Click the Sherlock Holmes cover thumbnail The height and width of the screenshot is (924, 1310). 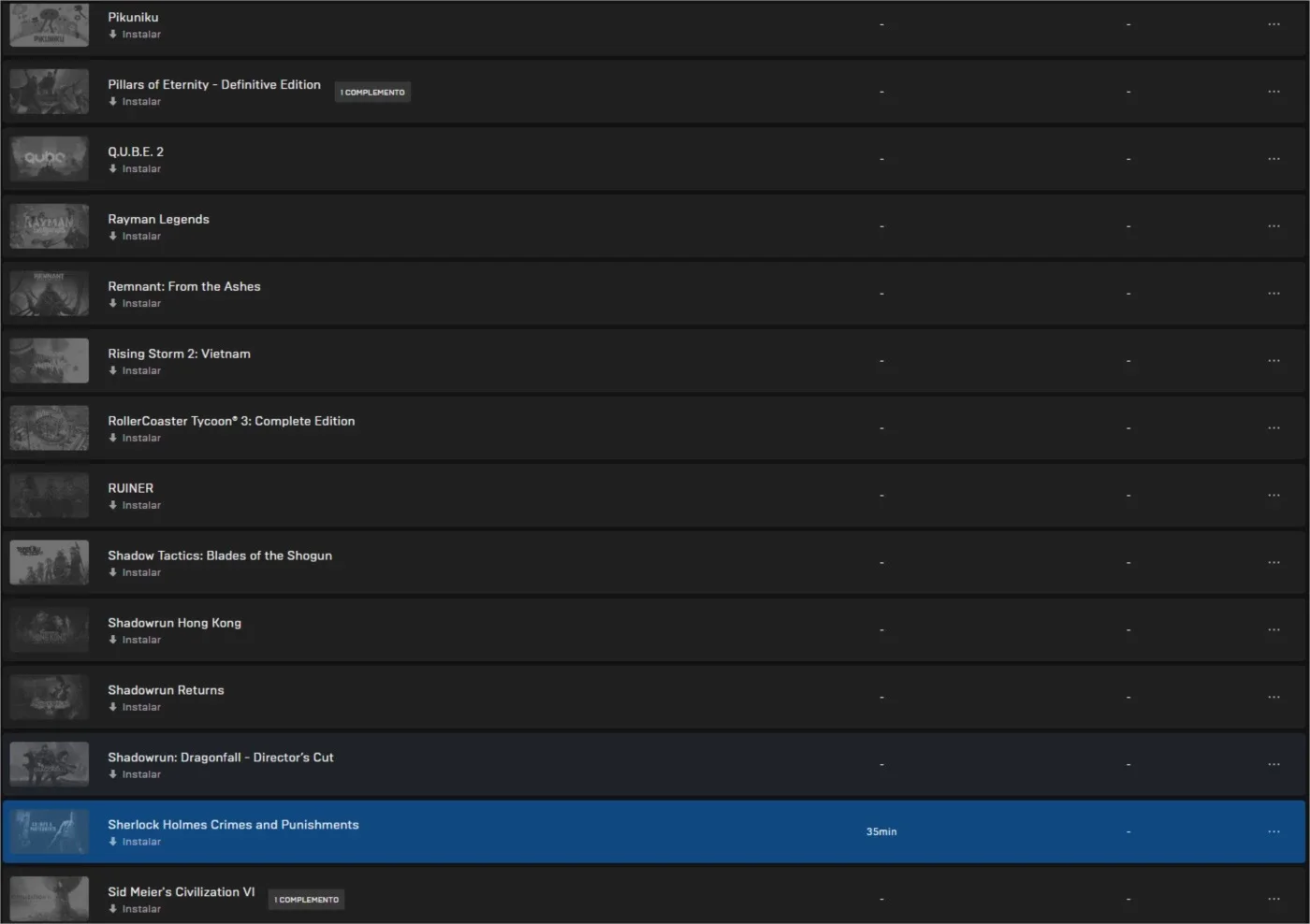[49, 831]
